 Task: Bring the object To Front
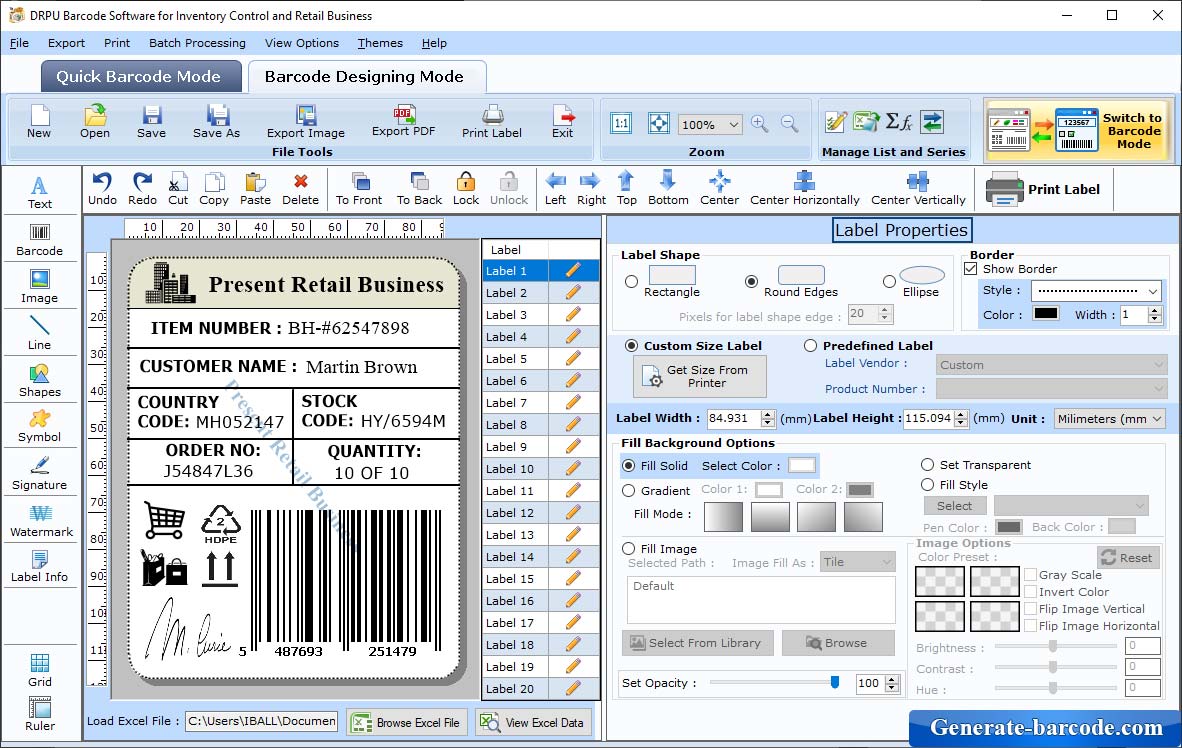(359, 189)
